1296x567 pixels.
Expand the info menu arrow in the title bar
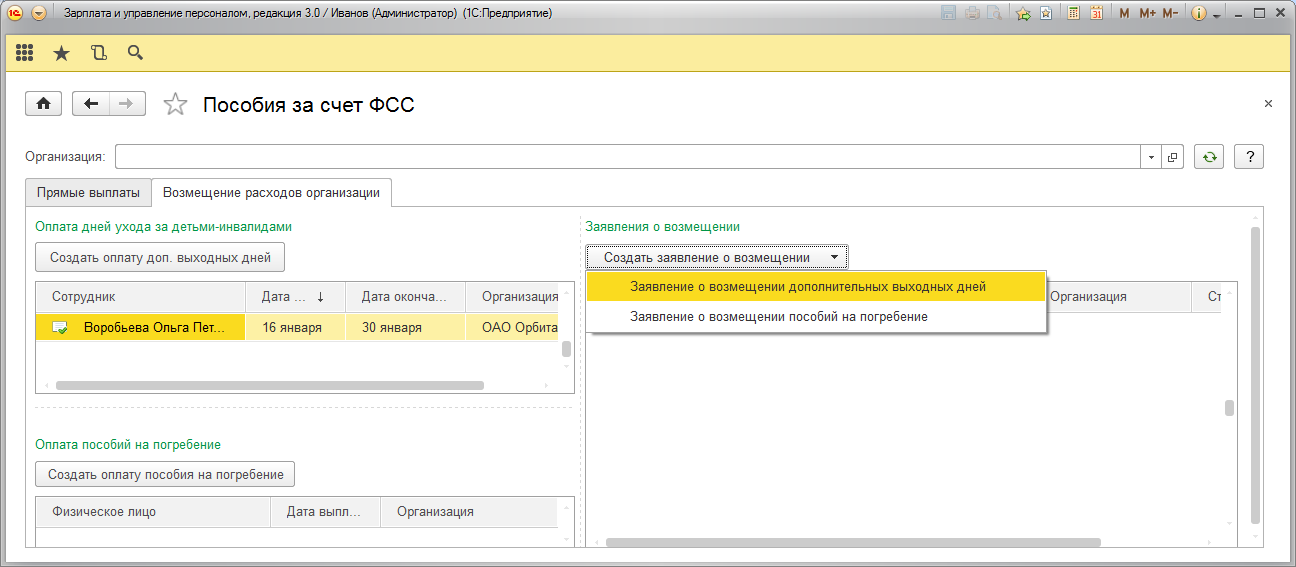pyautogui.click(x=1216, y=15)
